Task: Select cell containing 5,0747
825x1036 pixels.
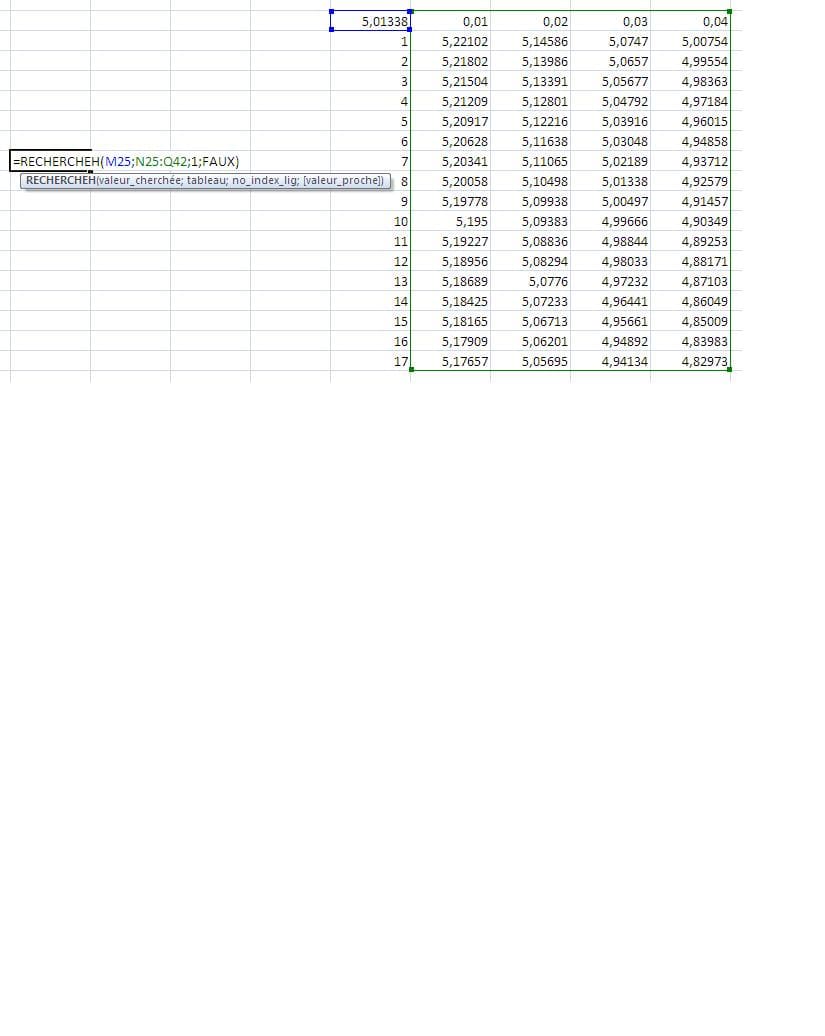Action: pos(610,41)
